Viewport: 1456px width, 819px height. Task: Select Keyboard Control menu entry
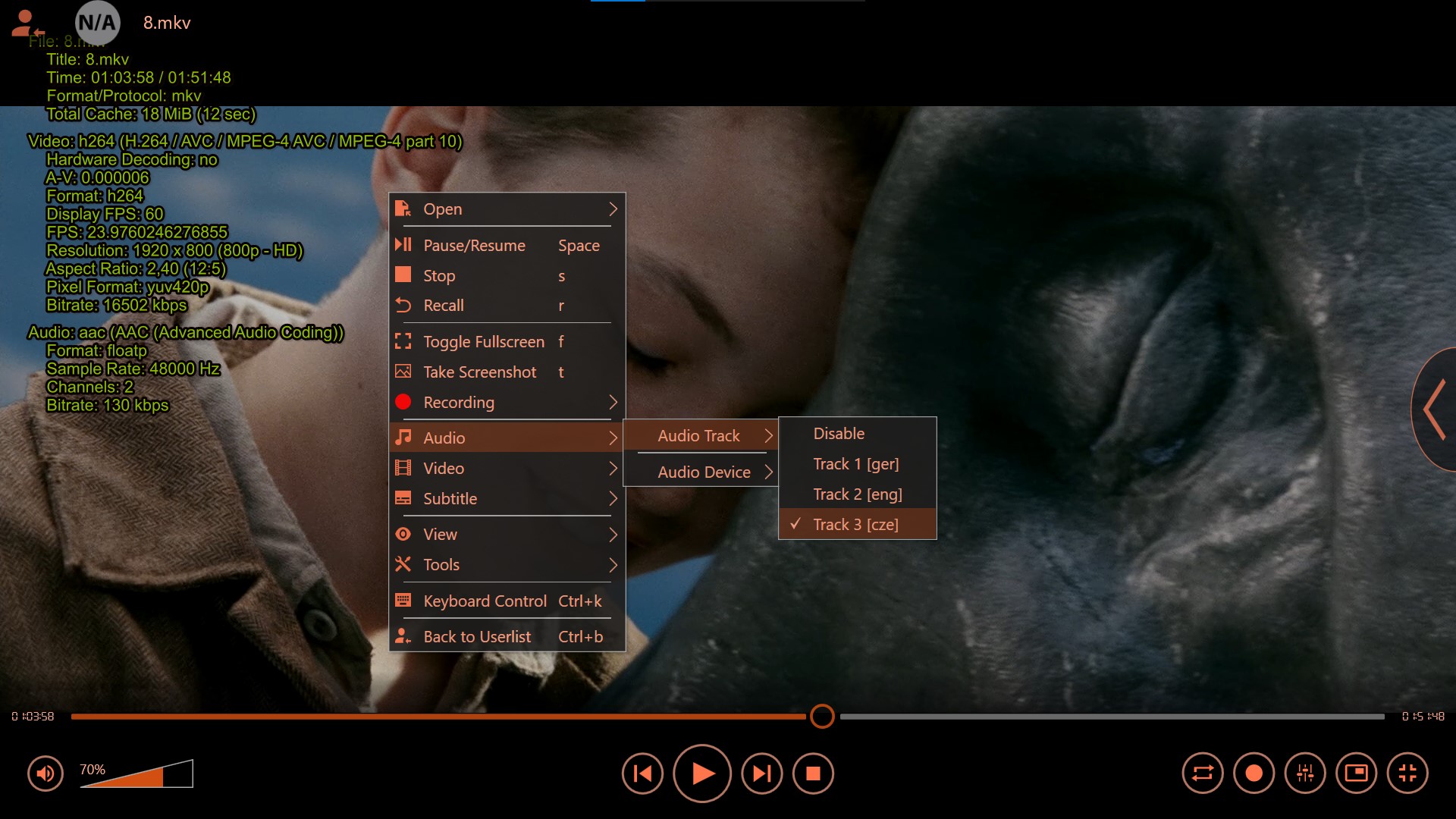(485, 601)
